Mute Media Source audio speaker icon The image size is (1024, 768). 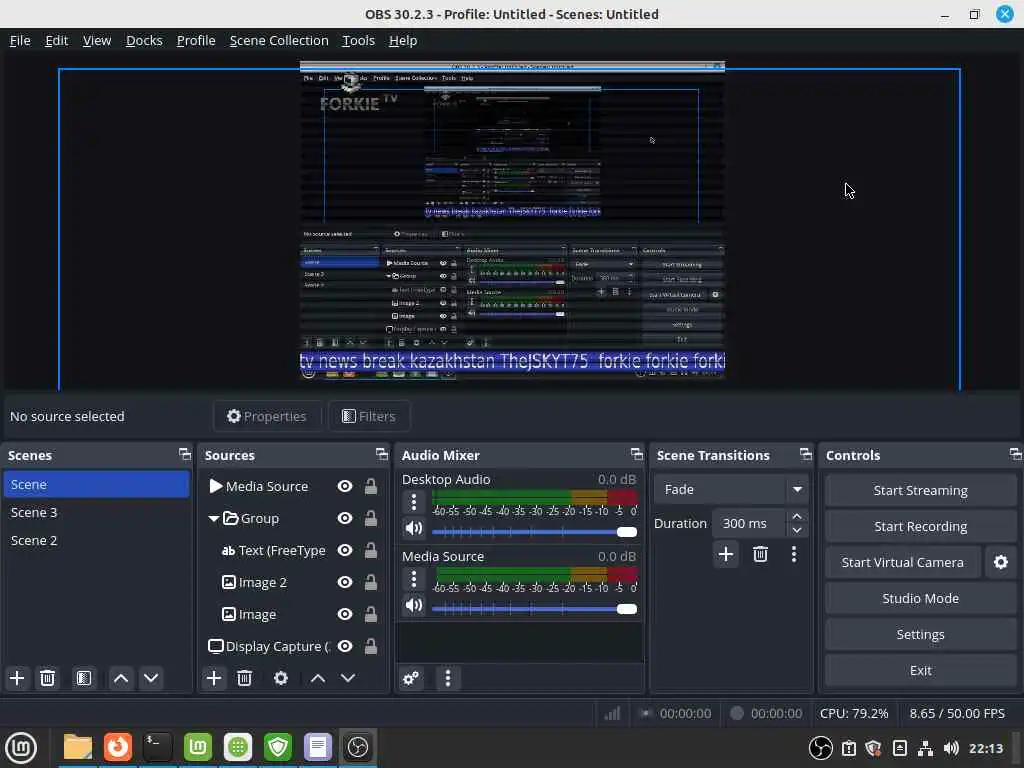point(413,605)
